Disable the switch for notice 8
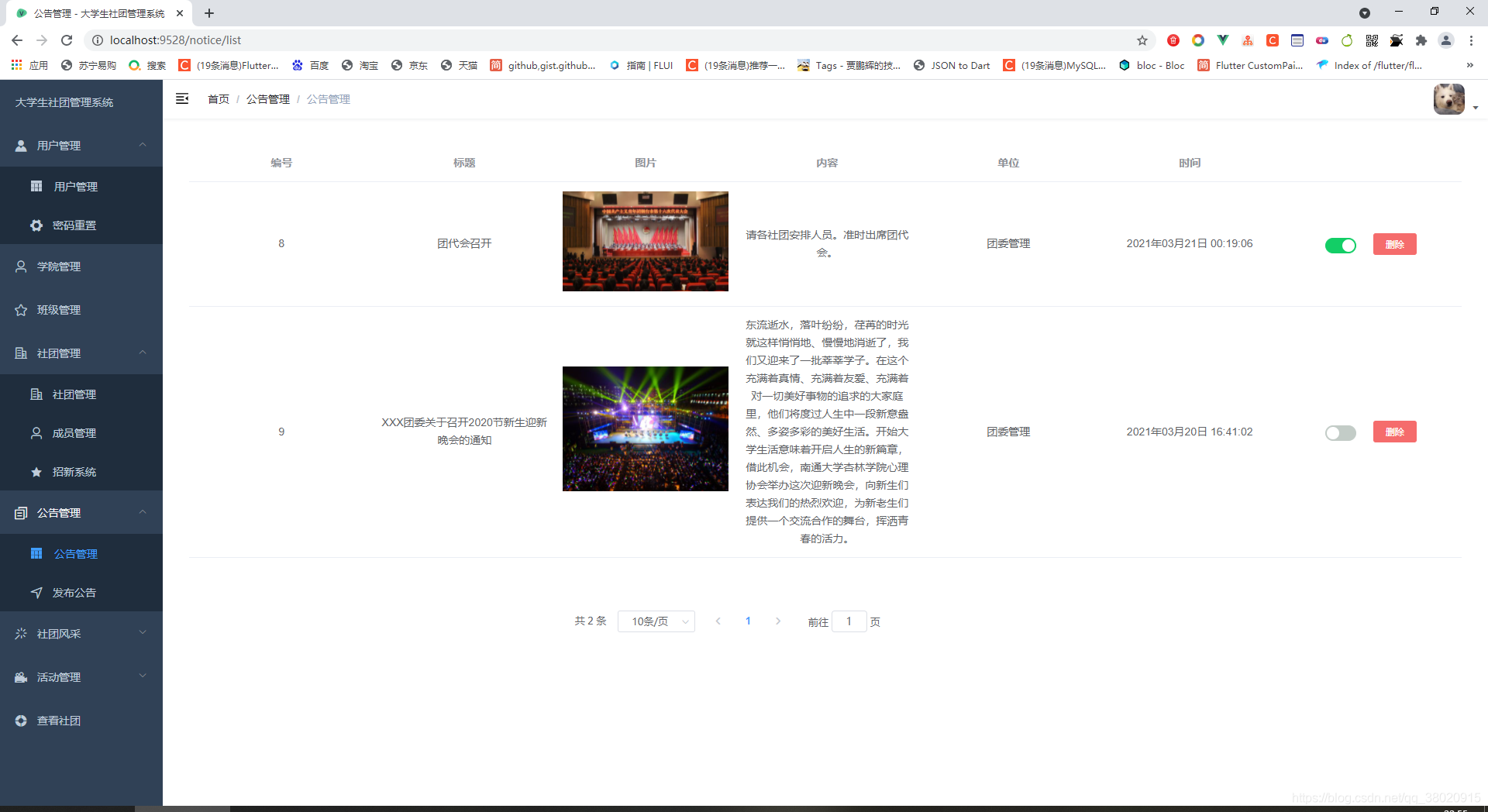Image resolution: width=1488 pixels, height=812 pixels. pyautogui.click(x=1341, y=245)
